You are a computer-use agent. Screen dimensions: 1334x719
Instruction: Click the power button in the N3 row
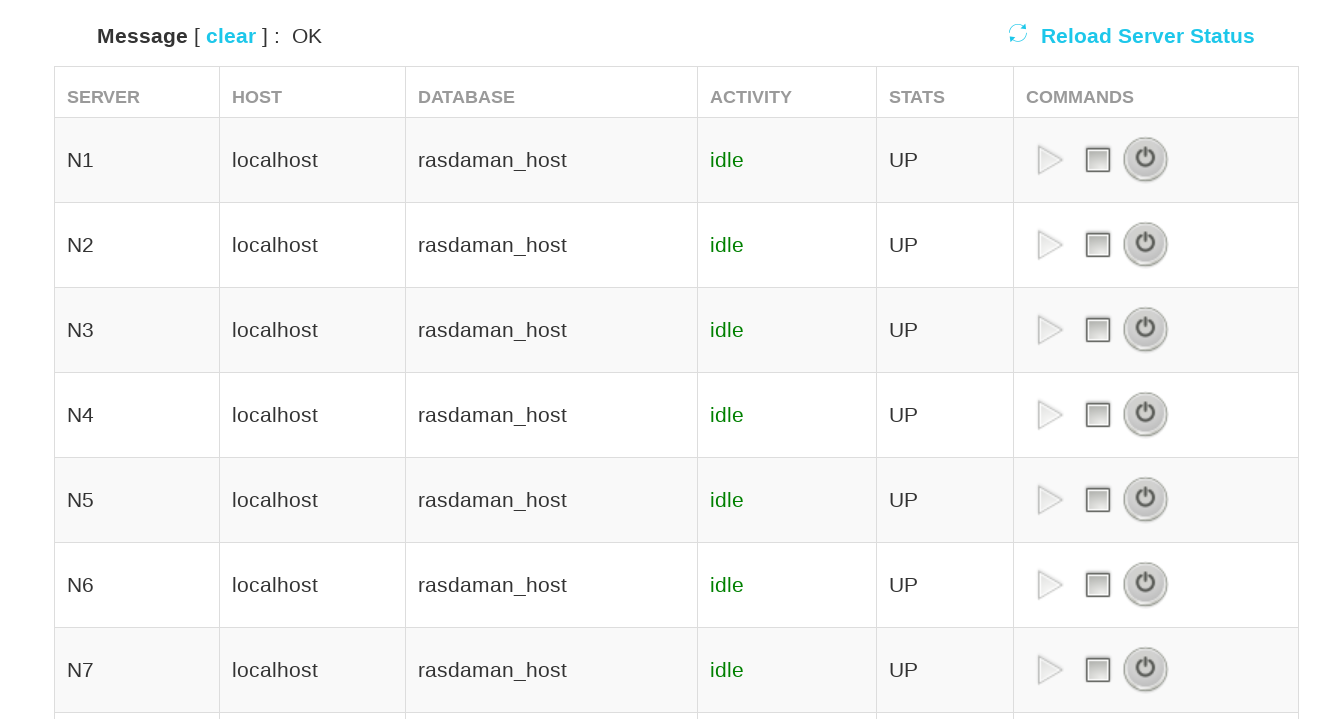pos(1145,329)
